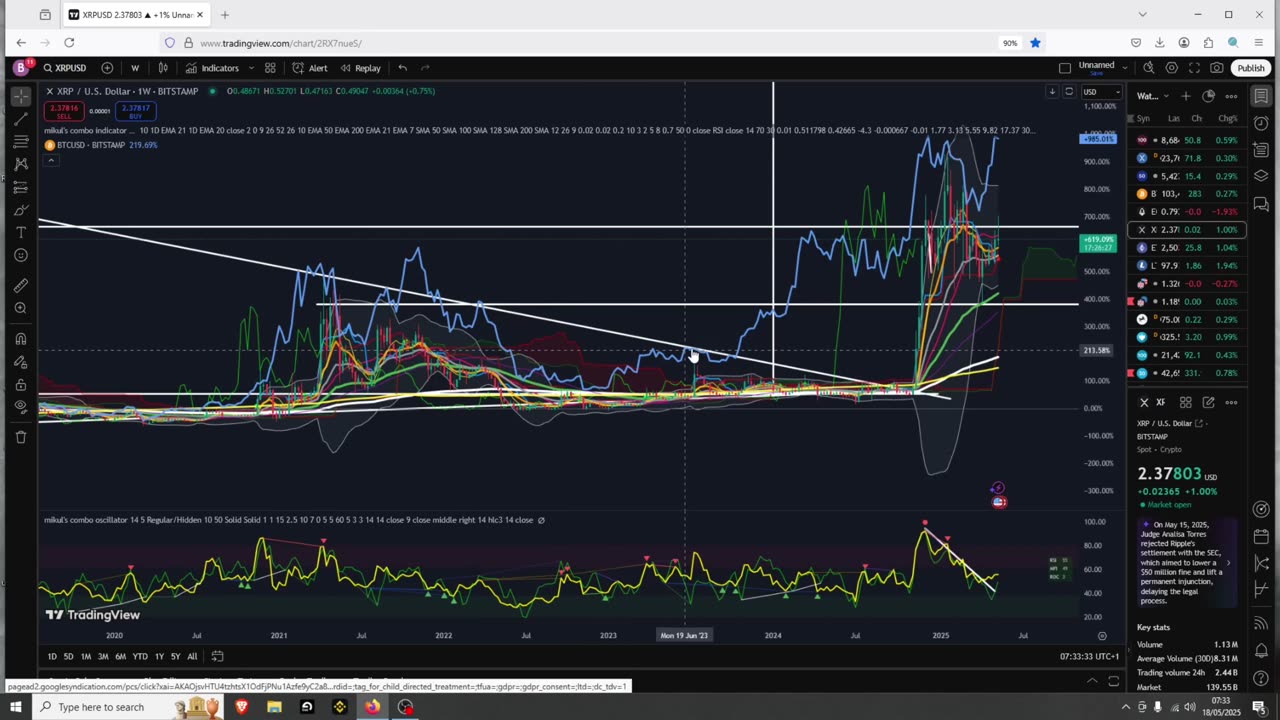Take a snapshot with the camera icon
1280x720 pixels.
tap(1217, 68)
